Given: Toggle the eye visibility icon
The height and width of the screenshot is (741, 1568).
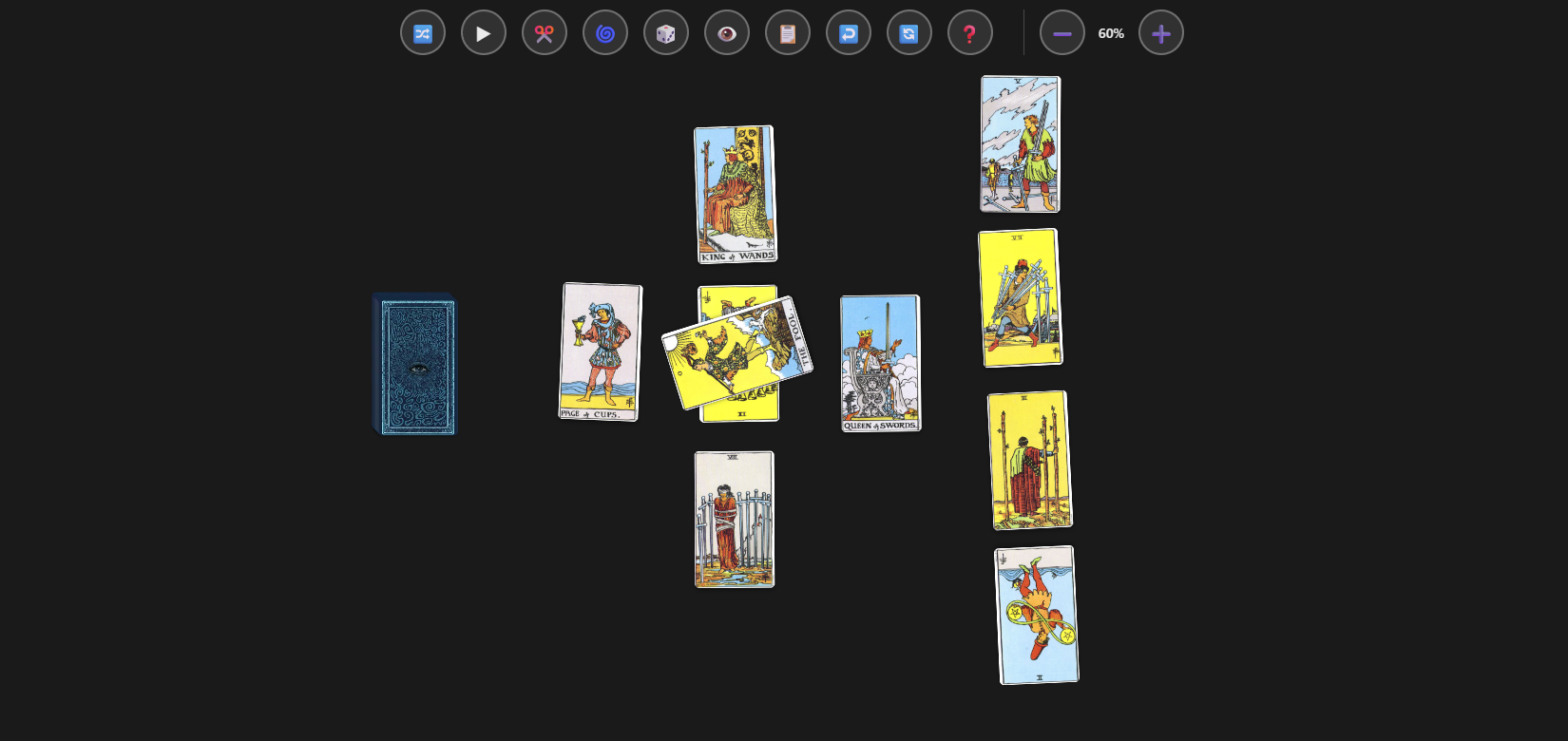Looking at the screenshot, I should (727, 33).
